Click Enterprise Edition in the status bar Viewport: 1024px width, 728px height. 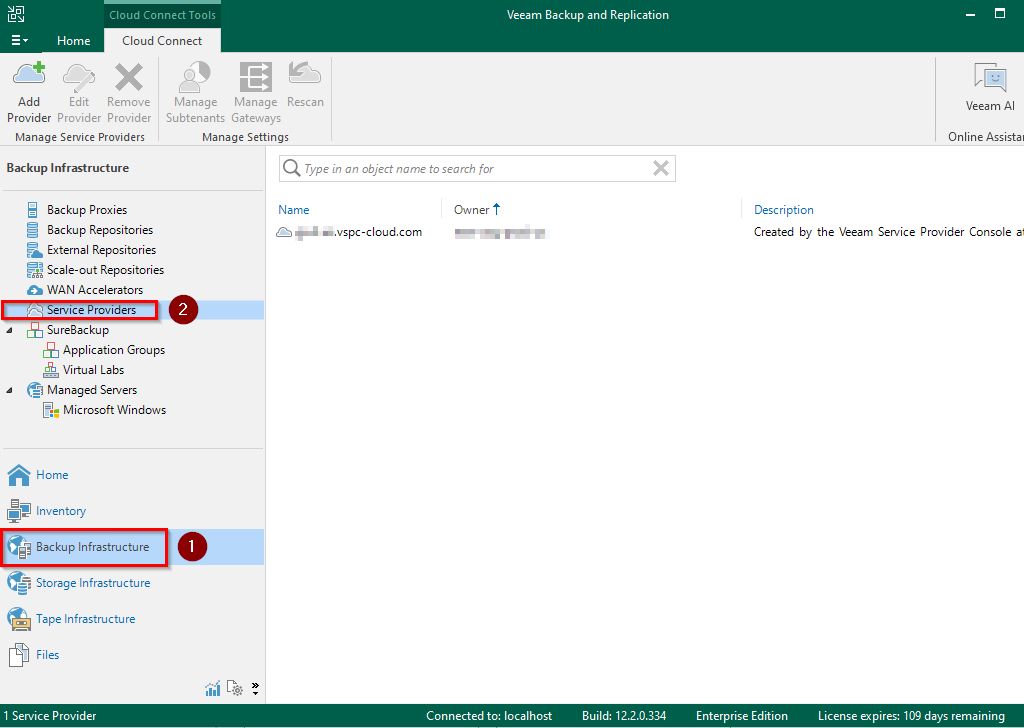click(742, 716)
